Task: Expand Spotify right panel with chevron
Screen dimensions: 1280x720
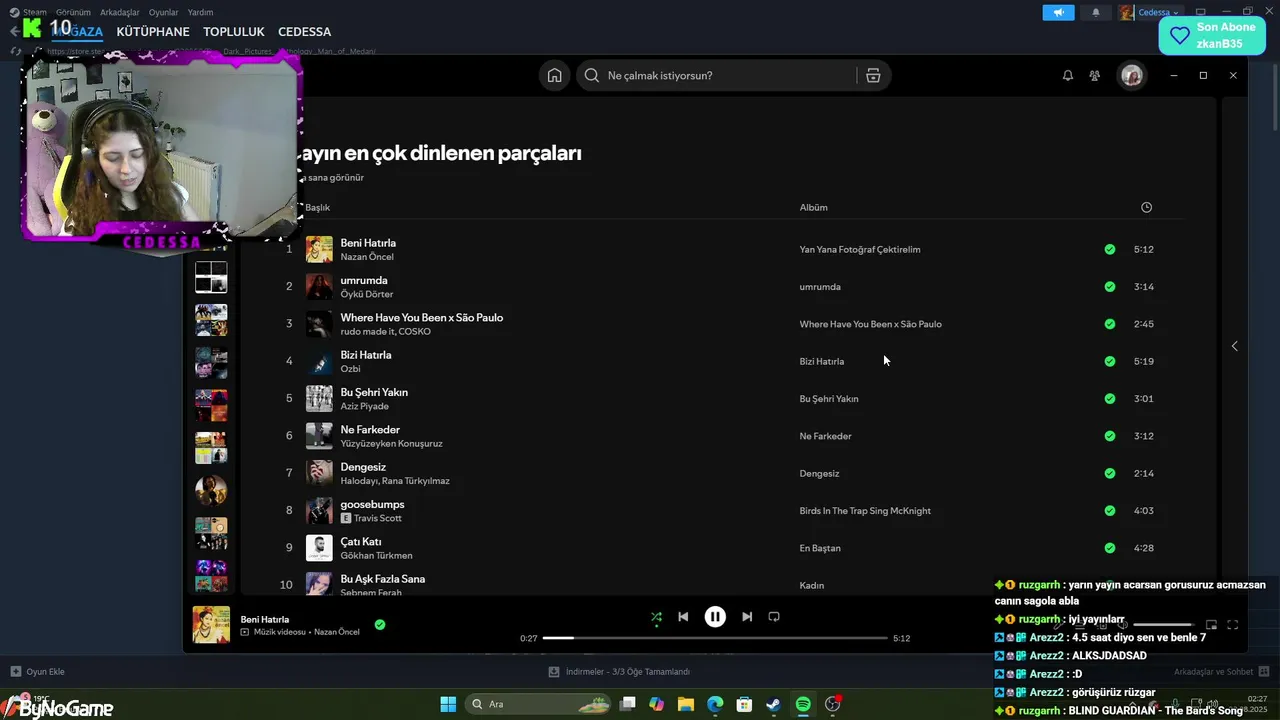Action: pos(1234,346)
